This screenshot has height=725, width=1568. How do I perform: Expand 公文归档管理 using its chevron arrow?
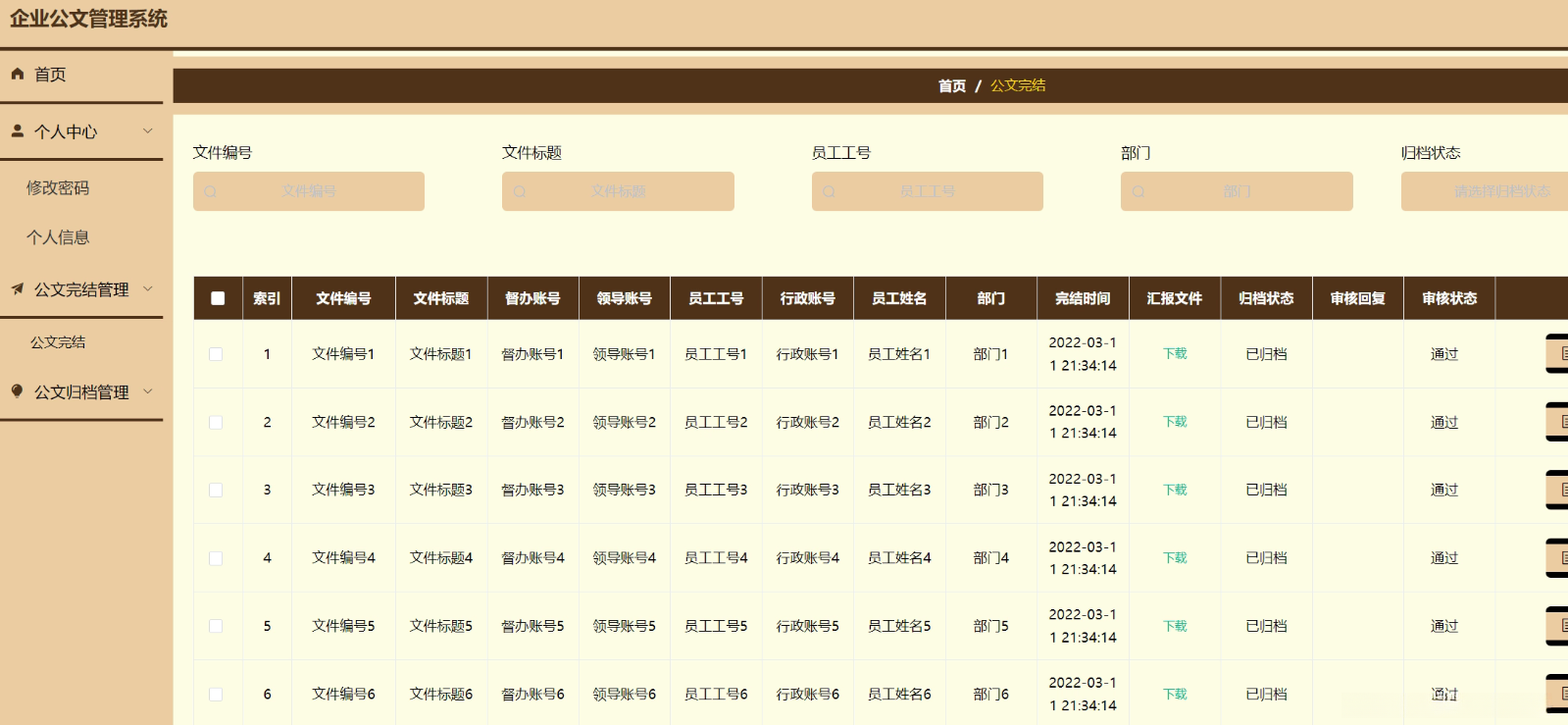click(x=148, y=390)
